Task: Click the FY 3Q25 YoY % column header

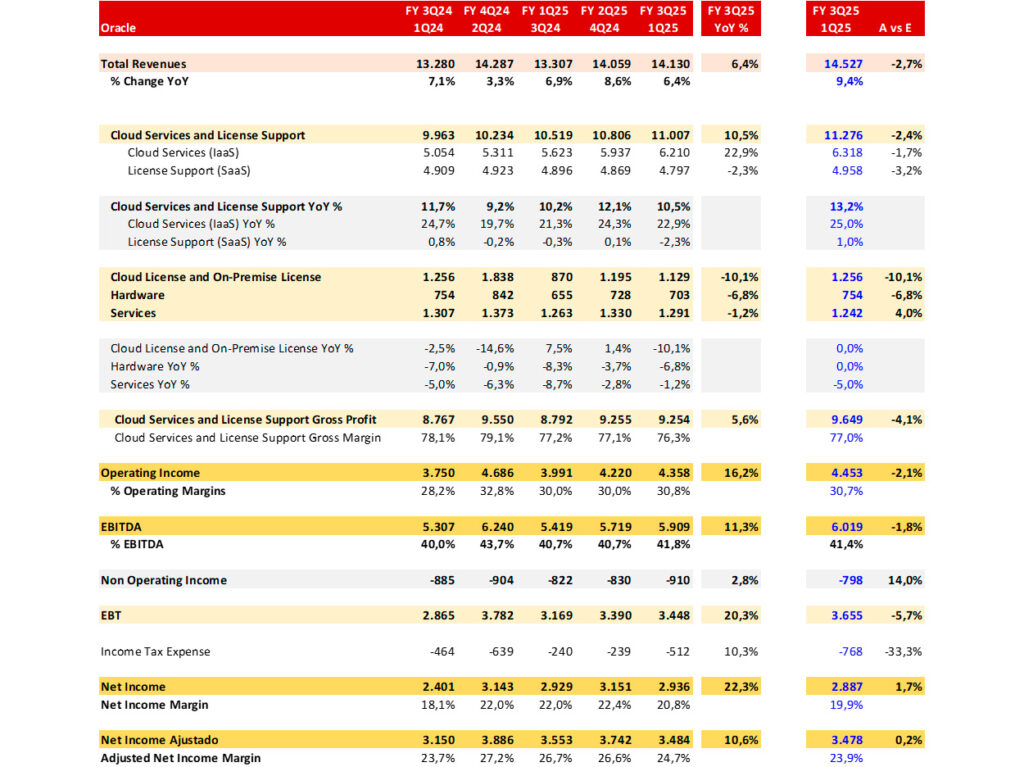Action: click(732, 19)
